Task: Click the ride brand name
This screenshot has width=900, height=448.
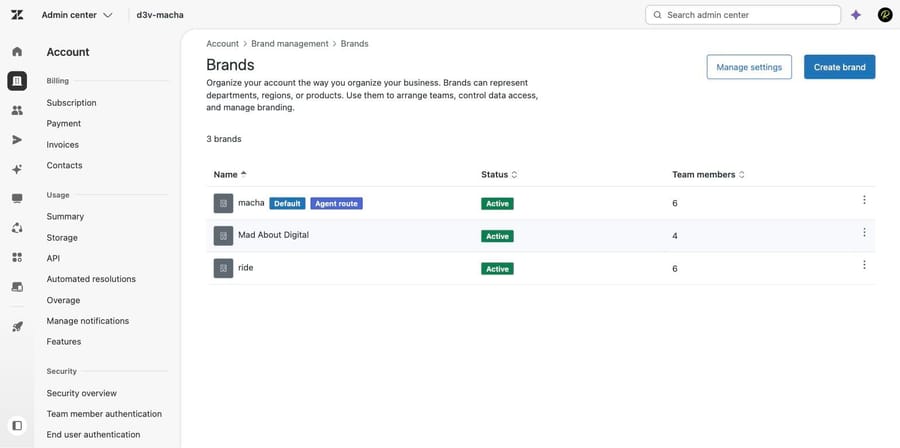Action: [x=246, y=267]
